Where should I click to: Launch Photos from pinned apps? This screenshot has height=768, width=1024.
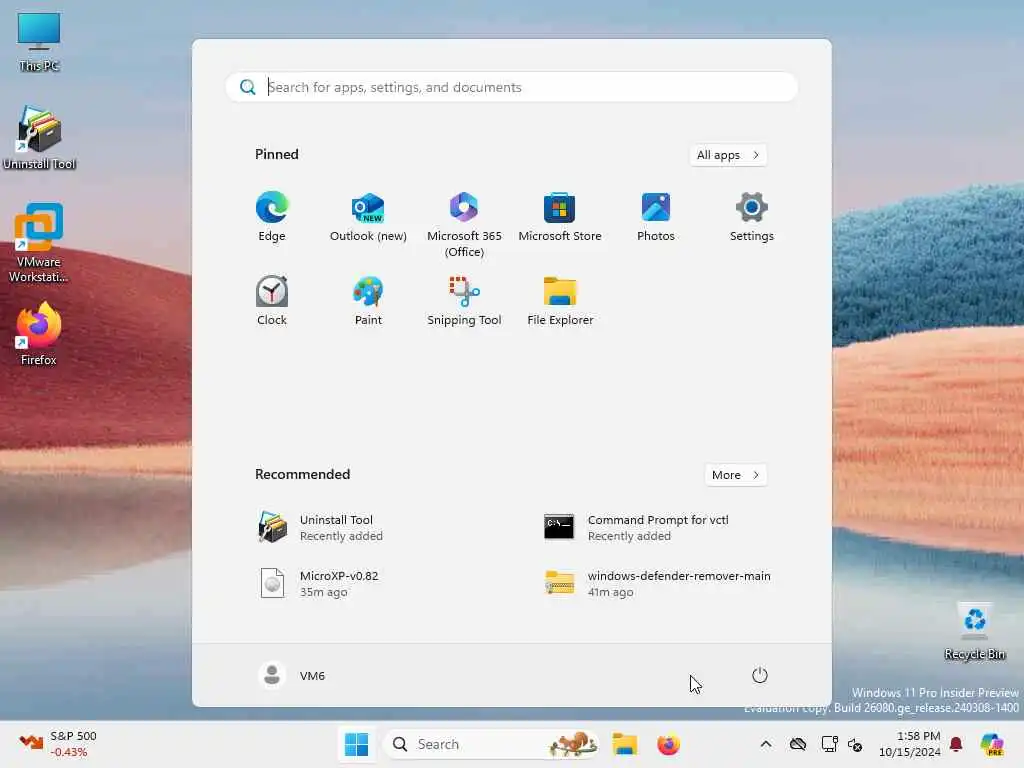point(656,217)
